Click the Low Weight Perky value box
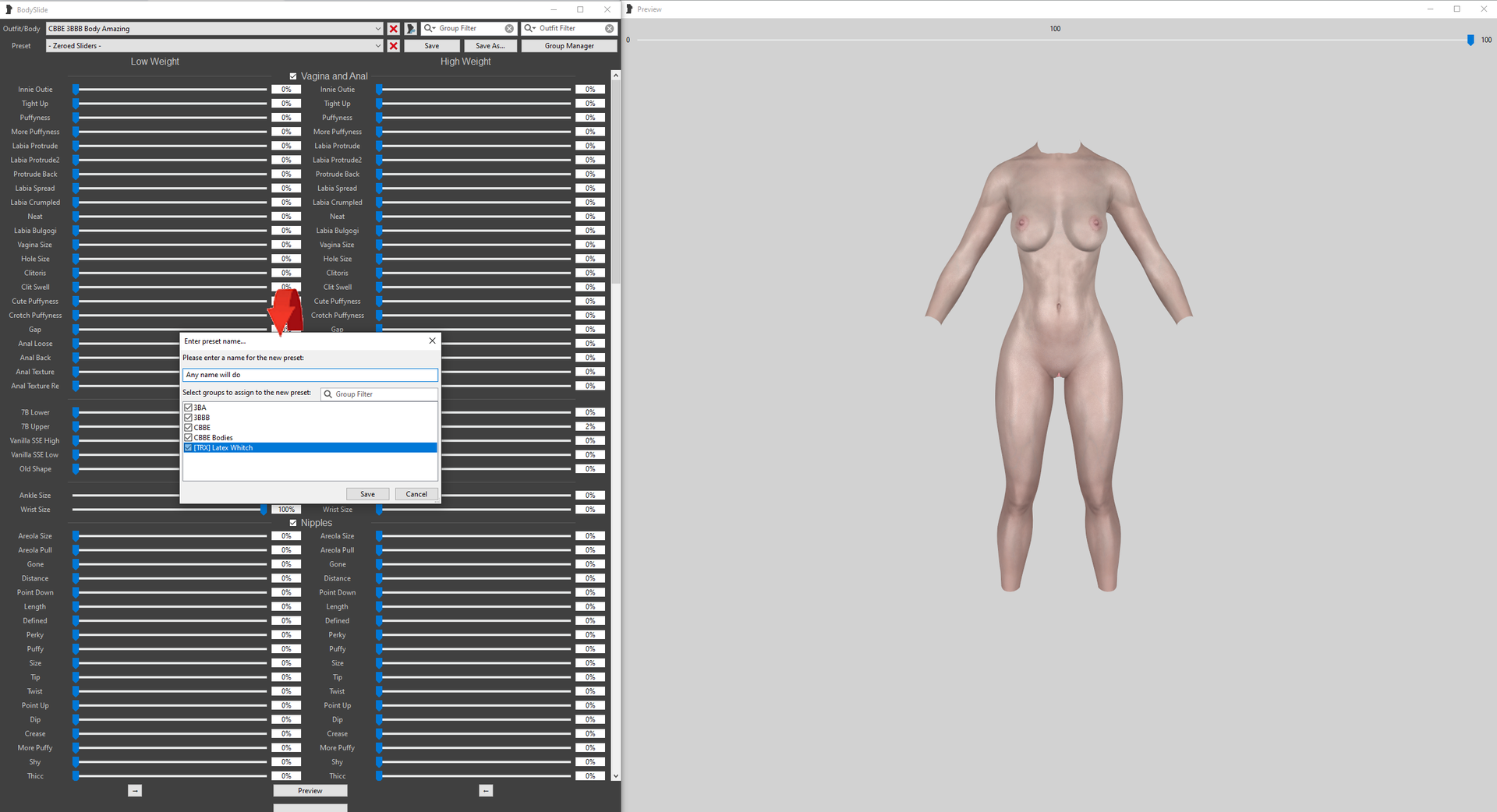 (x=286, y=635)
